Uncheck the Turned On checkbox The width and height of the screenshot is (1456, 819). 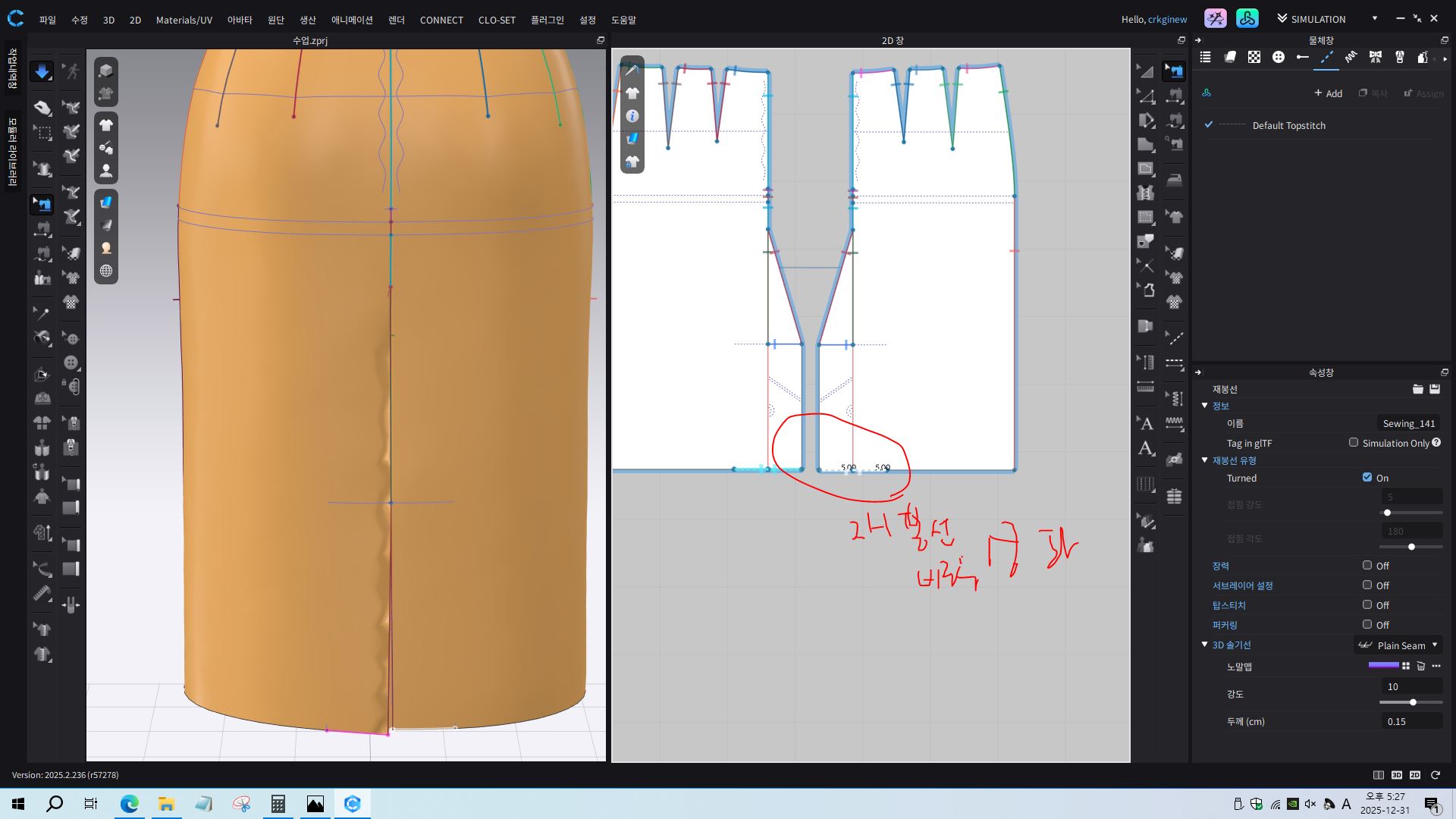click(x=1367, y=477)
